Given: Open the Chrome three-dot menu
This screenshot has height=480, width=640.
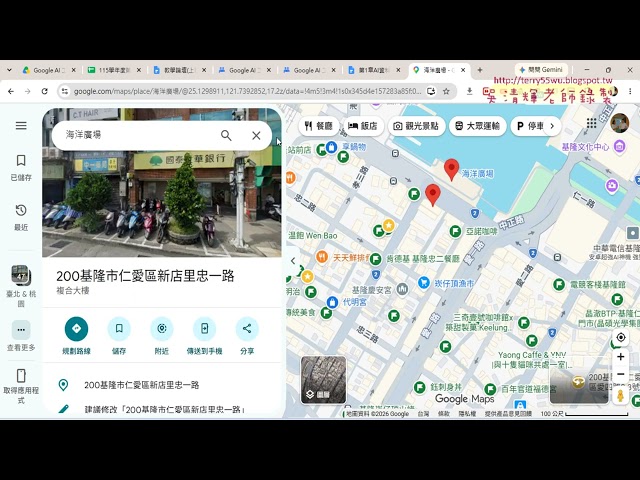Looking at the screenshot, I should click(x=630, y=91).
